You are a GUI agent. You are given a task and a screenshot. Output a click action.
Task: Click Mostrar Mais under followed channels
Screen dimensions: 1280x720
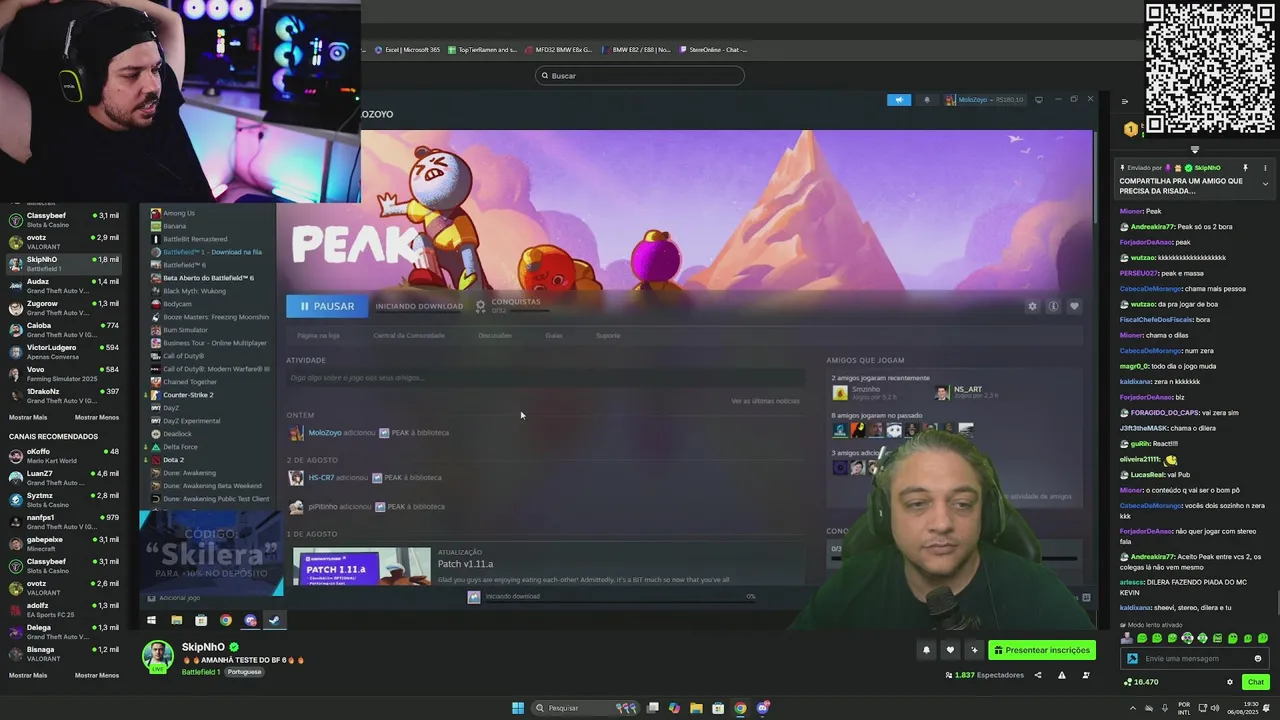pos(28,417)
